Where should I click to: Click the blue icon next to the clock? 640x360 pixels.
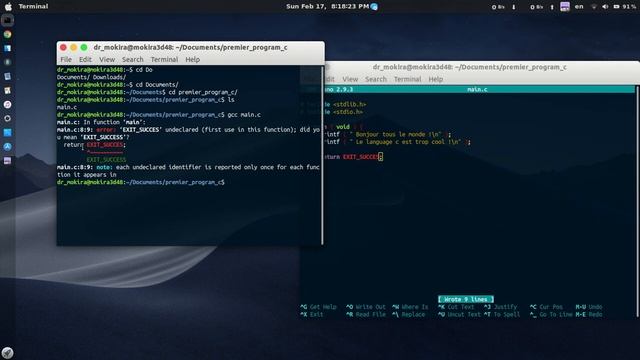(374, 7)
